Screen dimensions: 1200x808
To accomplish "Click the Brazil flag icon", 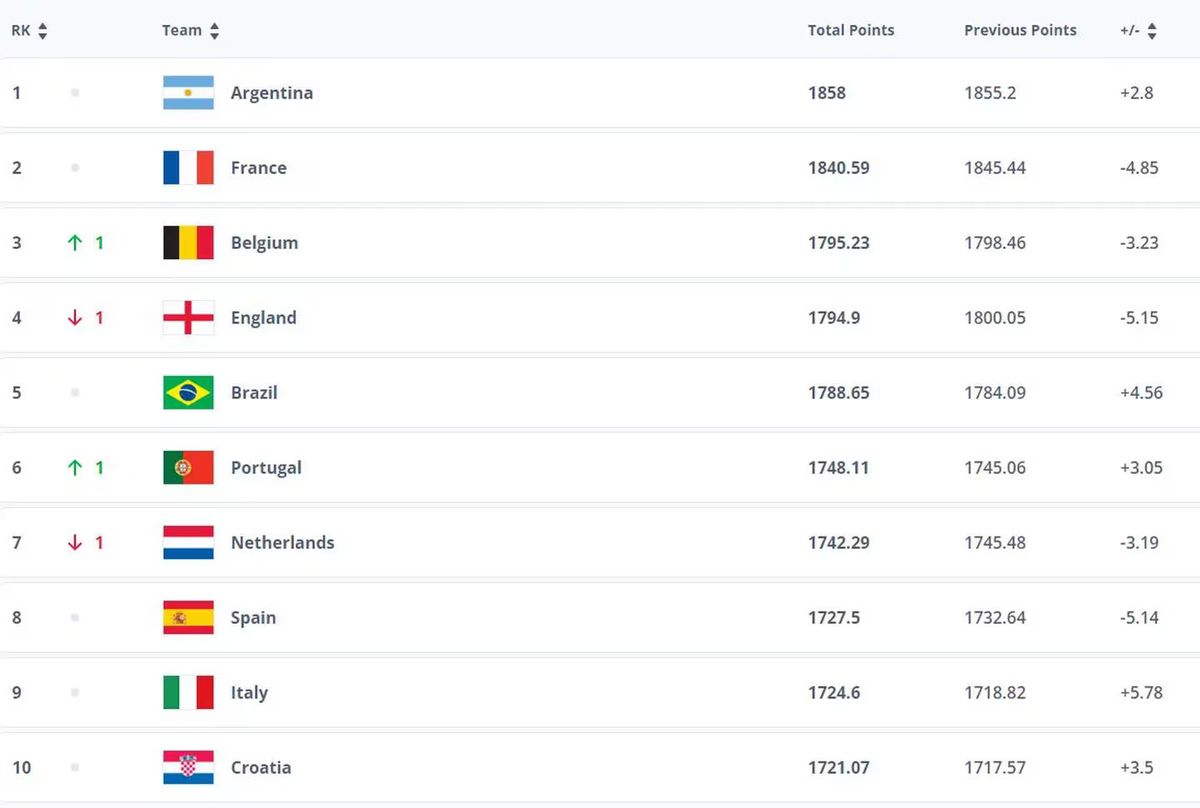I will (187, 392).
